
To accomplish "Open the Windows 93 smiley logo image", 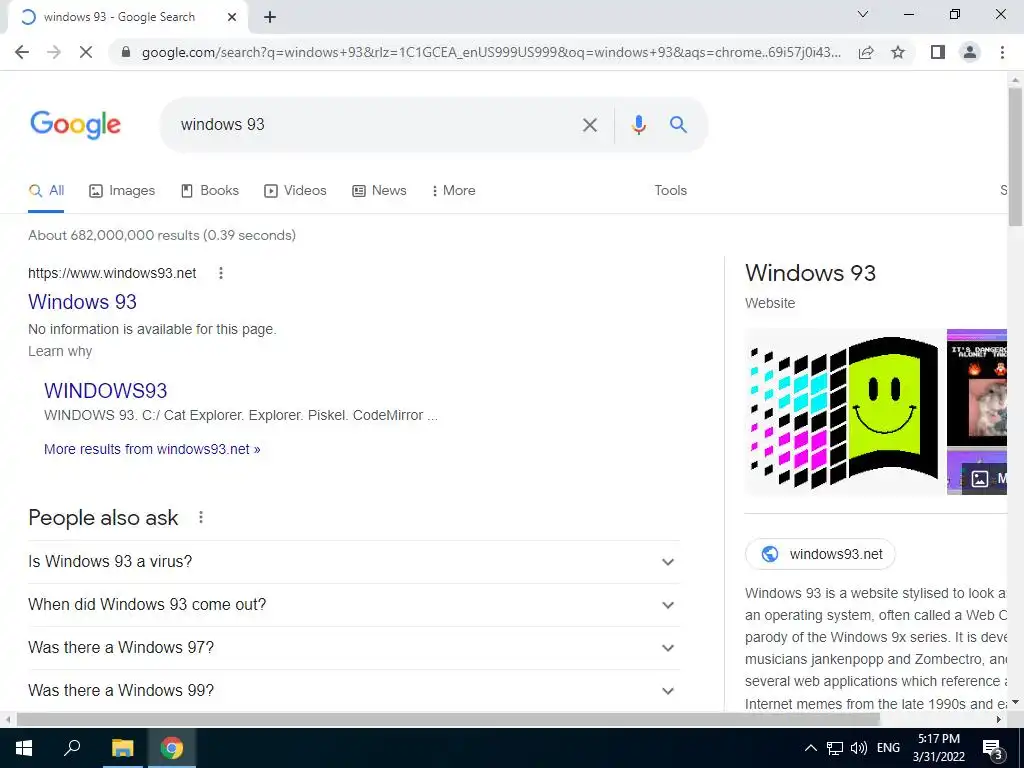I will 844,411.
